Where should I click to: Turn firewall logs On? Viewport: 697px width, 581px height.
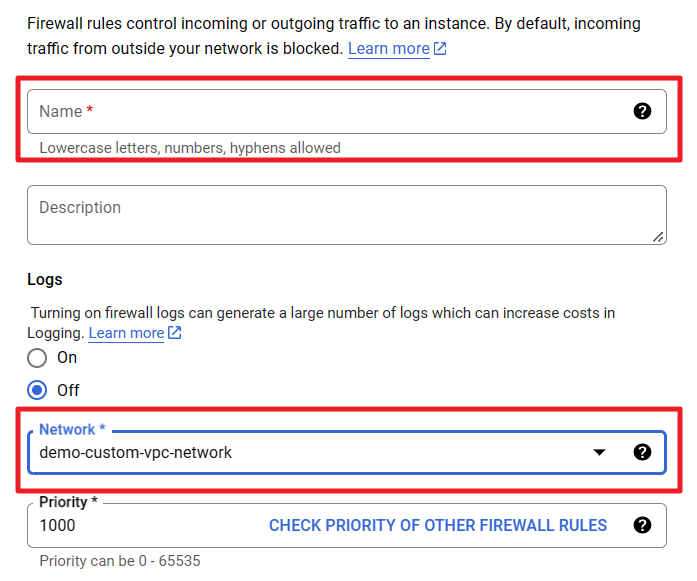pyautogui.click(x=37, y=358)
